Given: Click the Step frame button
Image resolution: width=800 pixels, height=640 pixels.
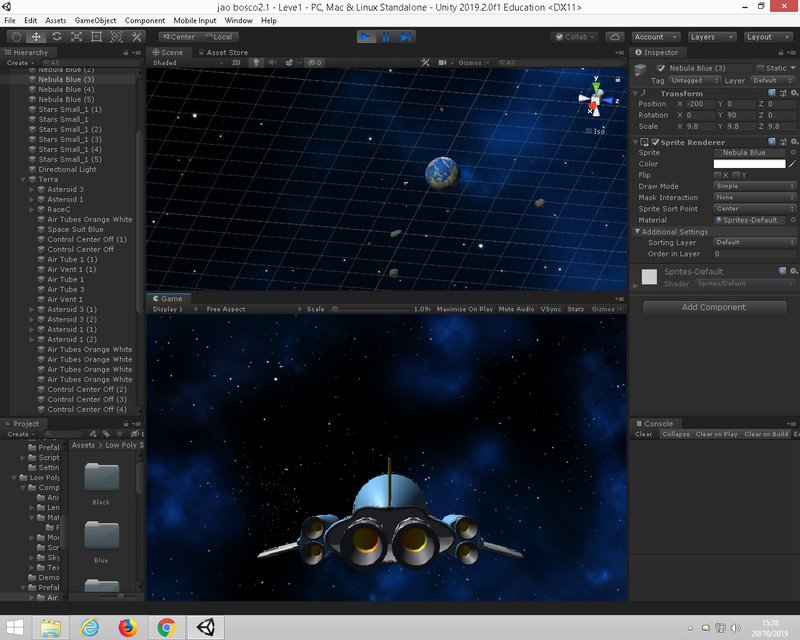Looking at the screenshot, I should (x=406, y=37).
